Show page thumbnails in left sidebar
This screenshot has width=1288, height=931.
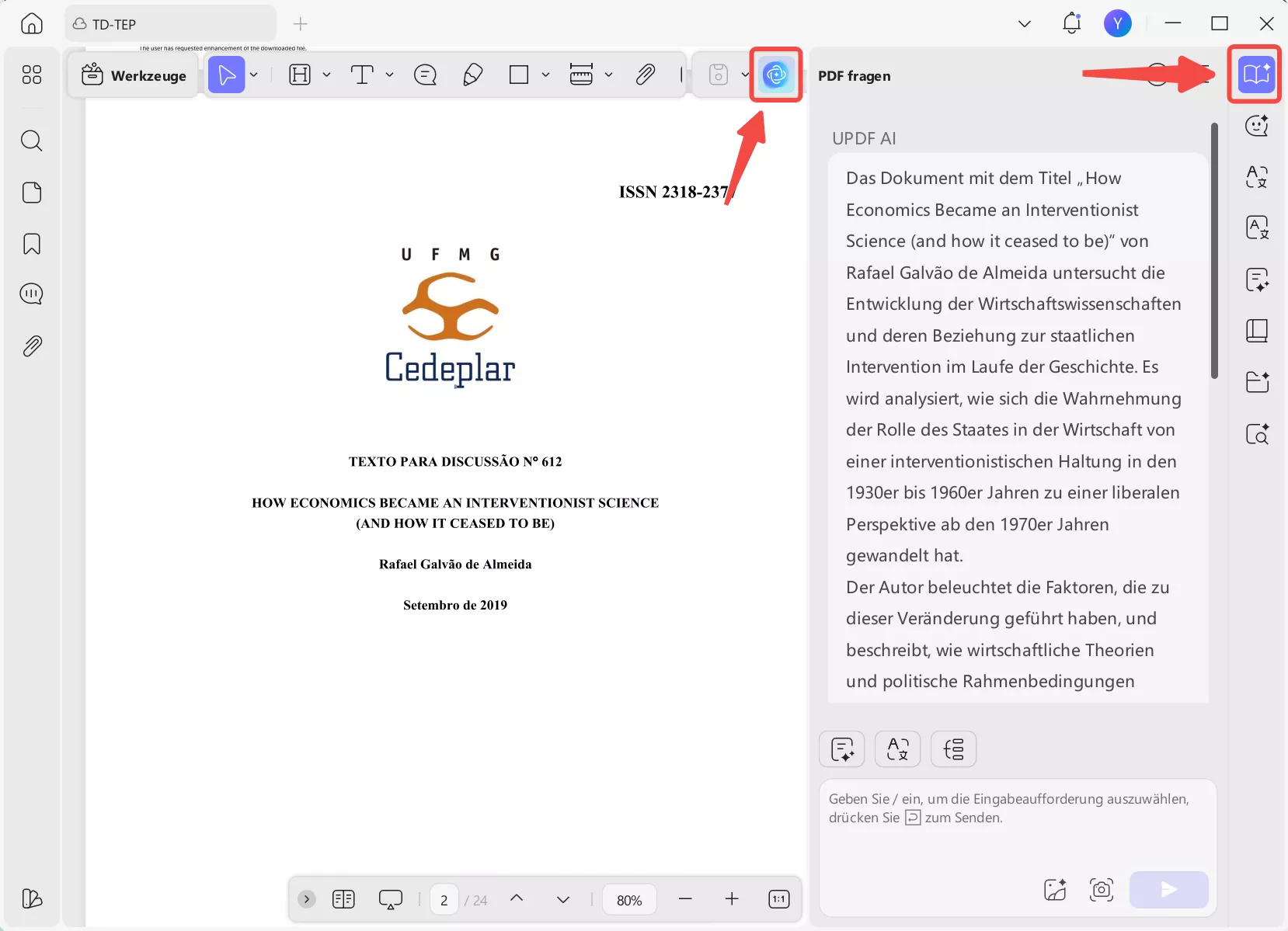(x=32, y=193)
